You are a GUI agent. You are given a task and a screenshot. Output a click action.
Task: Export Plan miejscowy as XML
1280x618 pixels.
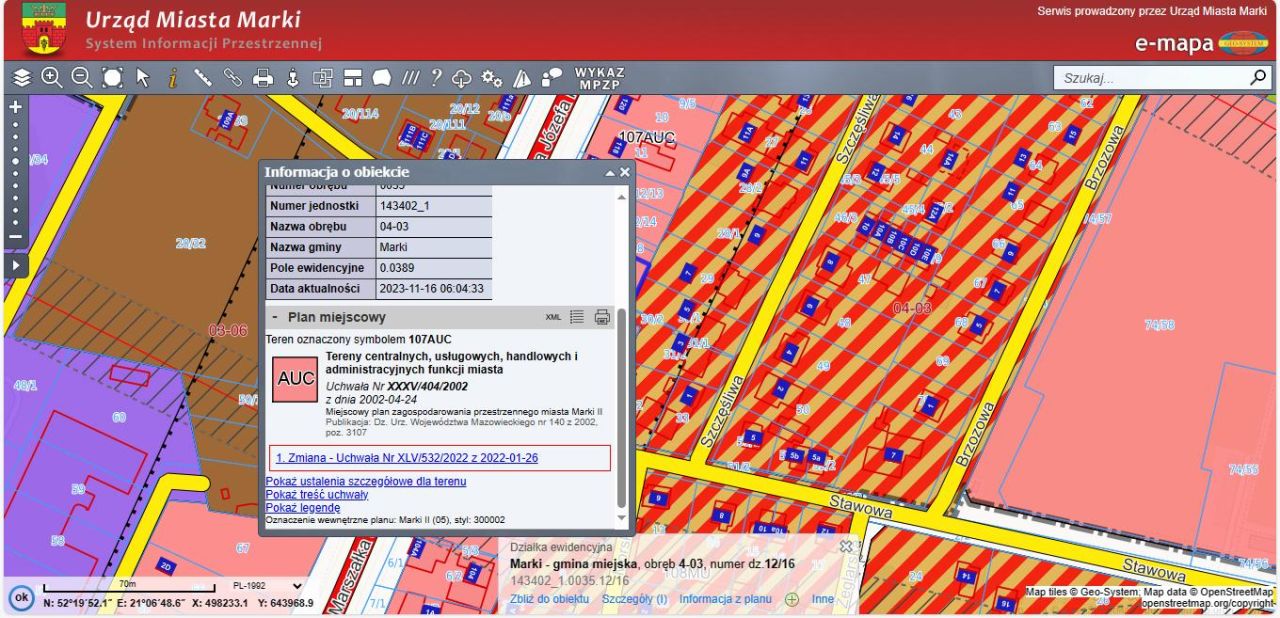point(553,317)
